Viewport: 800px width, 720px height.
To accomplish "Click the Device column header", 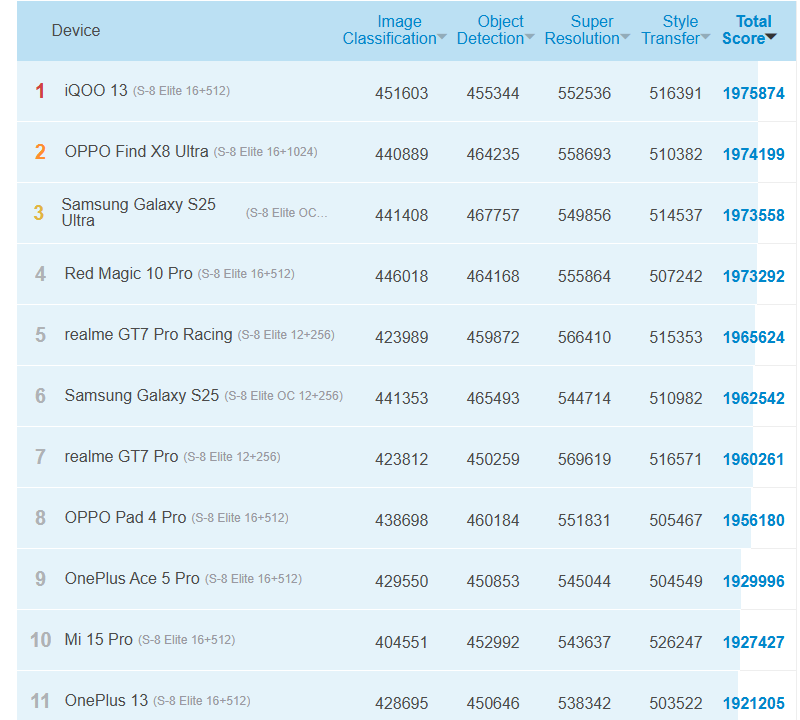I will point(76,31).
